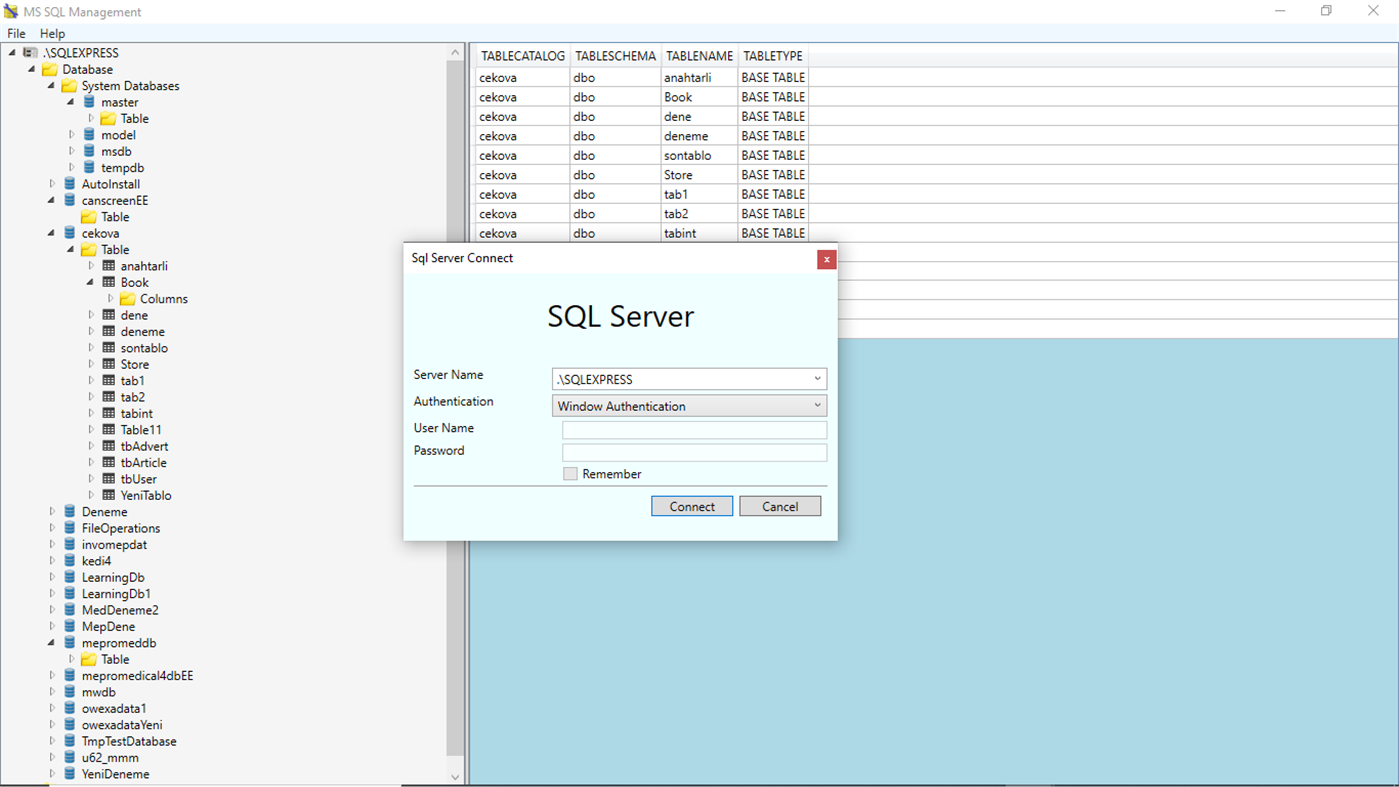This screenshot has height=787, width=1399.
Task: Click the TABLETYPE column header
Action: pyautogui.click(x=773, y=56)
